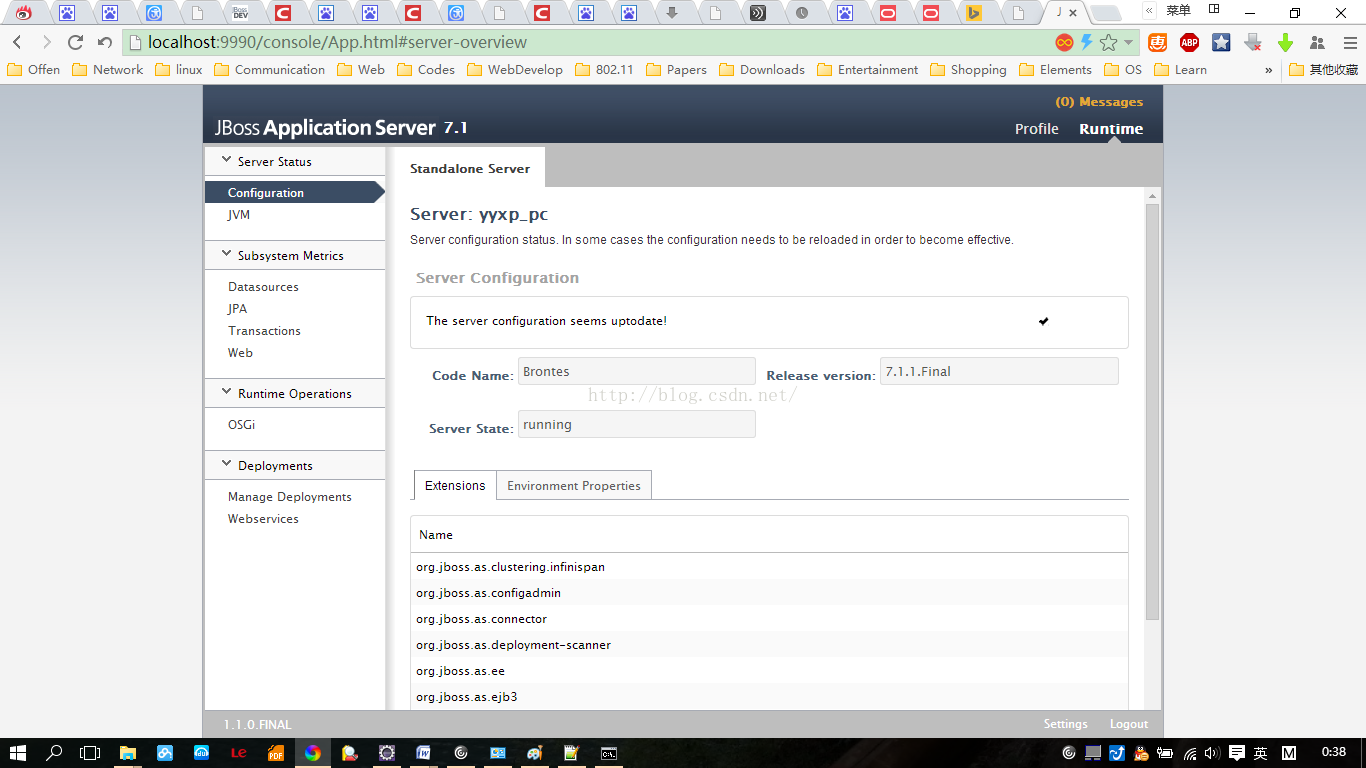The width and height of the screenshot is (1366, 768).
Task: Select row org.jboss.as.connector
Action: [x=769, y=618]
